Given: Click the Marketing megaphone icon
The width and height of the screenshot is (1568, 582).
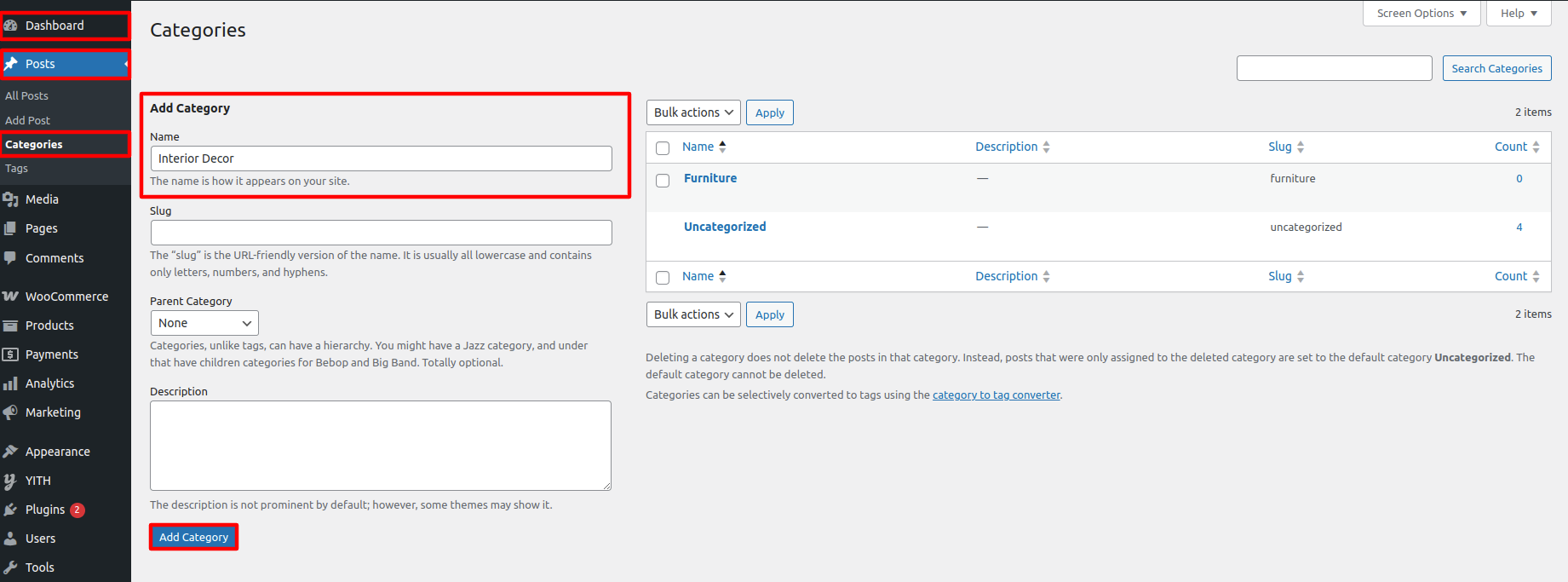Looking at the screenshot, I should tap(11, 412).
